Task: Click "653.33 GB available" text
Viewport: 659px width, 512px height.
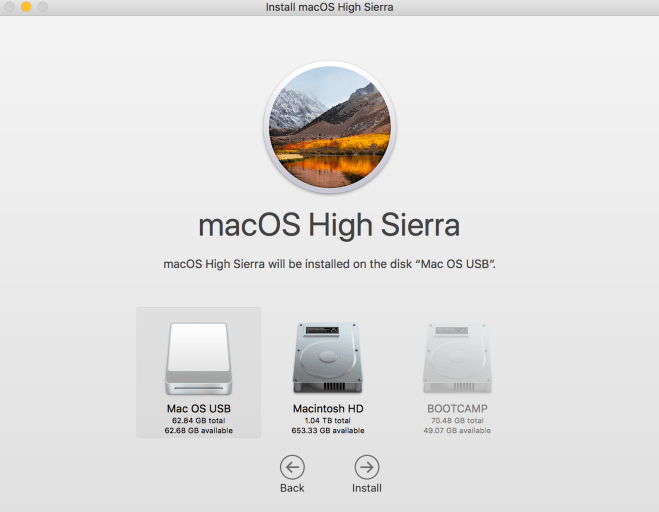Action: [328, 430]
